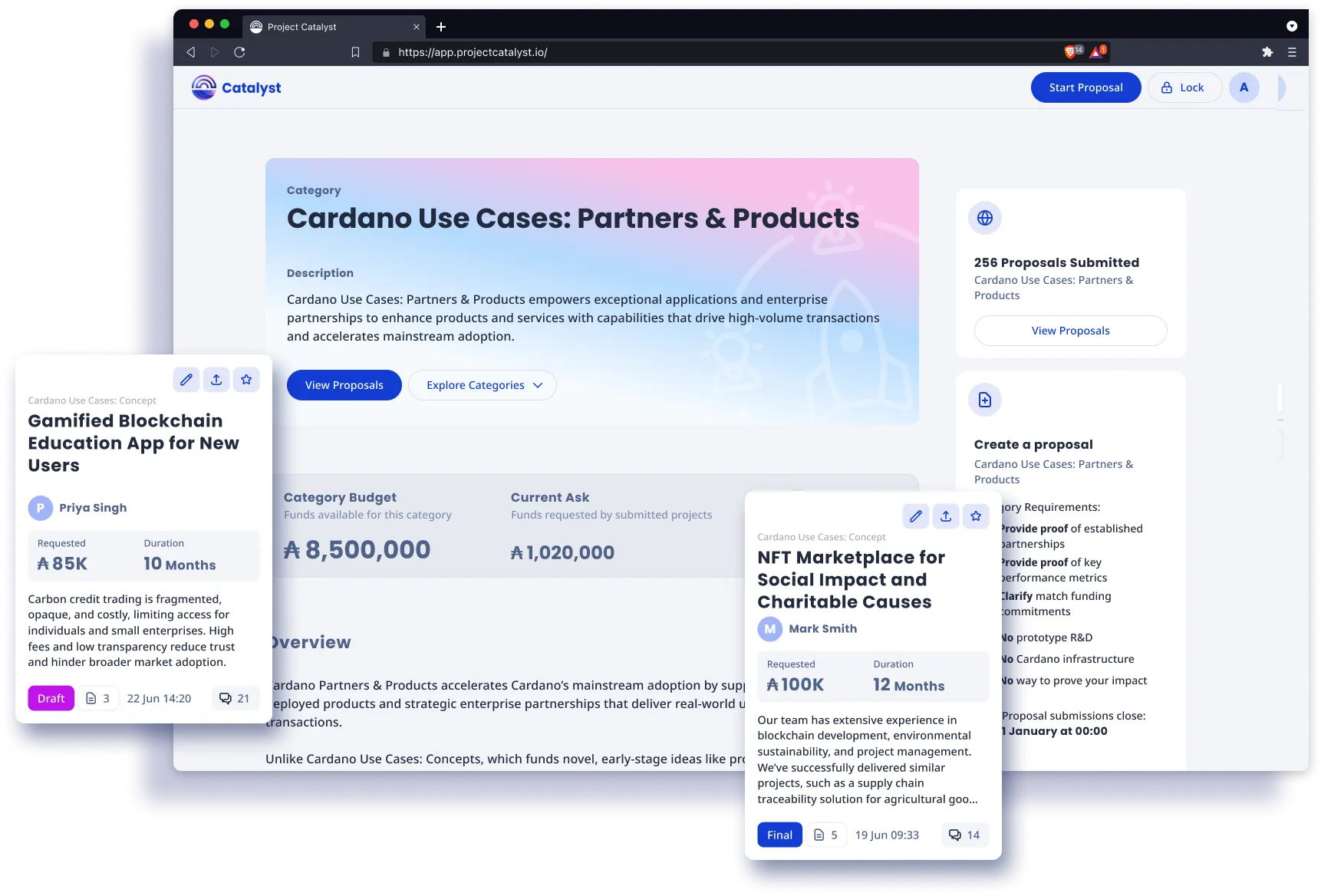Click the Category Budget amount 8,500,000
The image size is (1321, 896).
click(357, 549)
